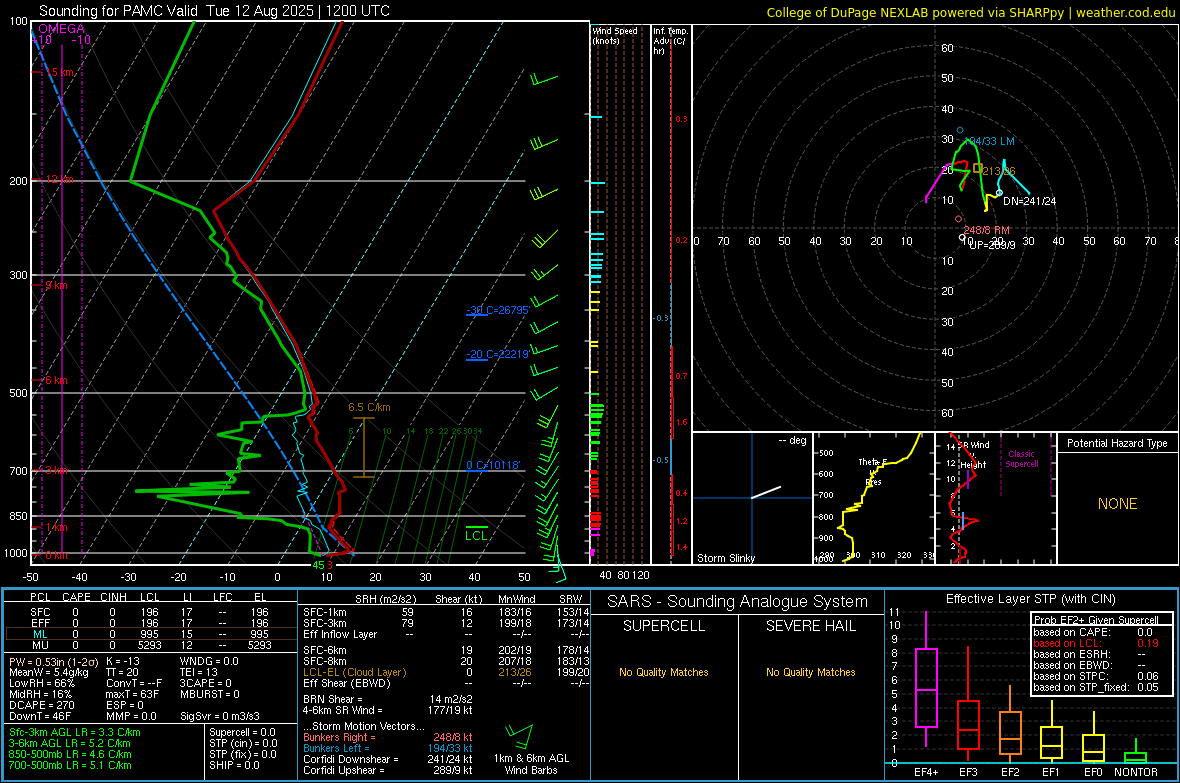Screen dimensions: 1180x783
Task: Click the 'Corfidi Downshear' vector row
Action: pos(388,759)
